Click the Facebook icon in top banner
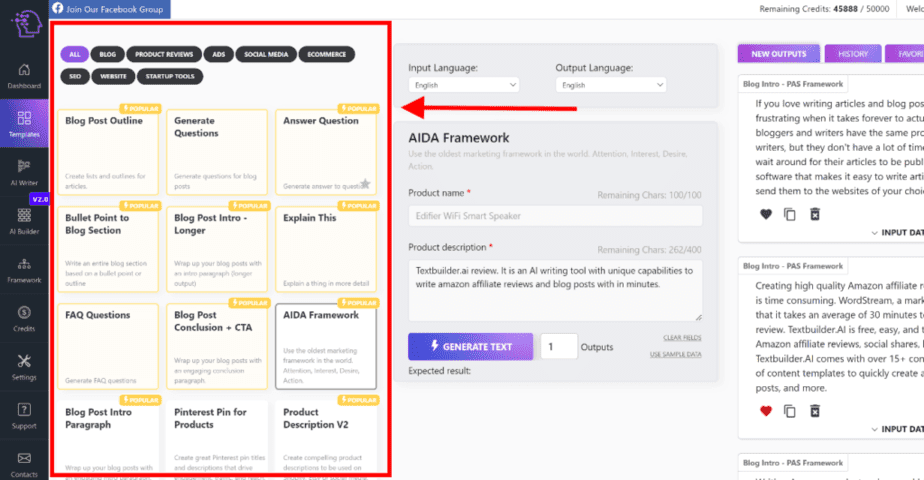Image resolution: width=924 pixels, height=480 pixels. click(58, 8)
